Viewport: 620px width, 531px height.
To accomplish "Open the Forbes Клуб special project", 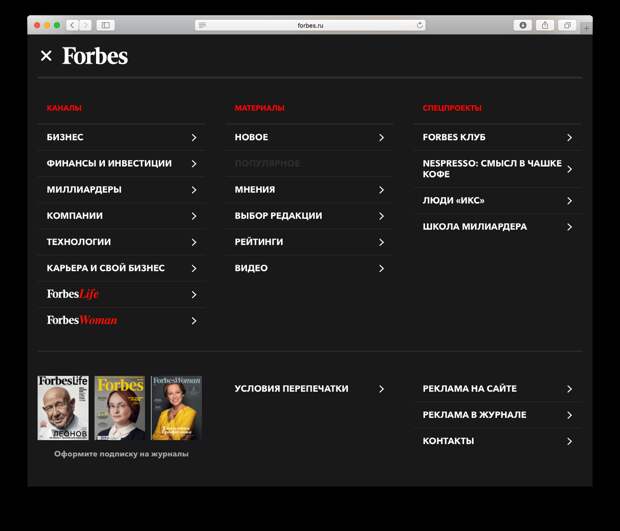I will click(497, 137).
